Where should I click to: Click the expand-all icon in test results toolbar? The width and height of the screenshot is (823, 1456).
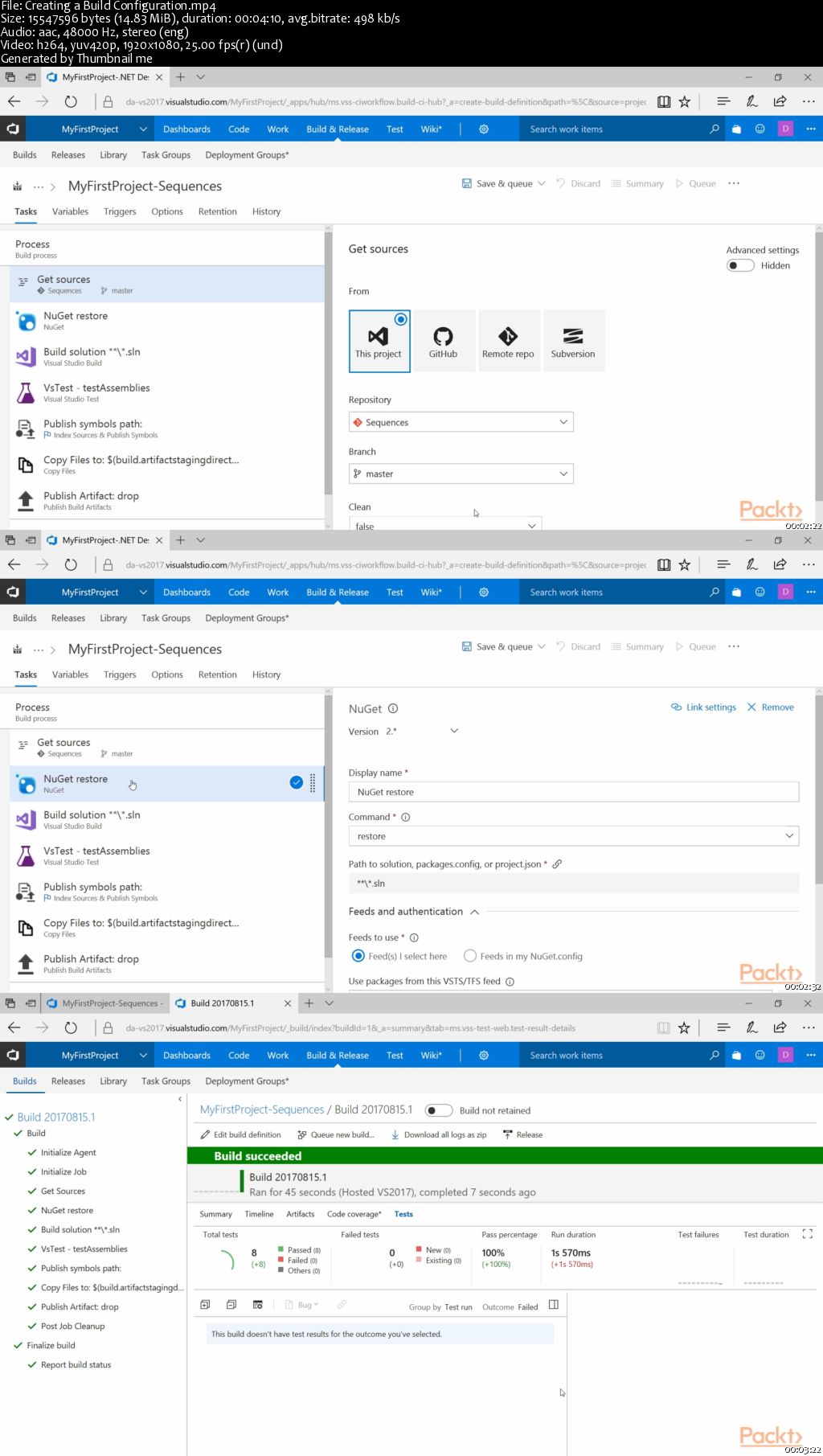(x=205, y=1305)
